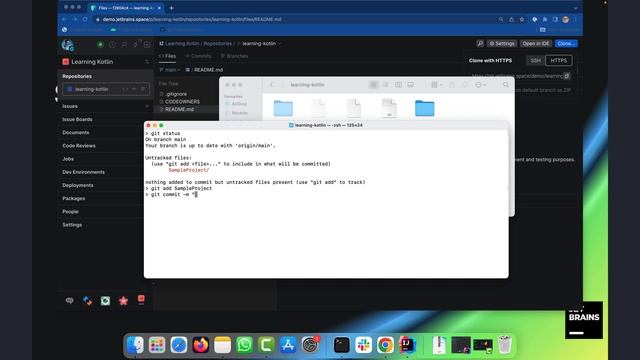Click the search icon in Finder toolbar
This screenshot has height=360, width=640.
click(506, 84)
